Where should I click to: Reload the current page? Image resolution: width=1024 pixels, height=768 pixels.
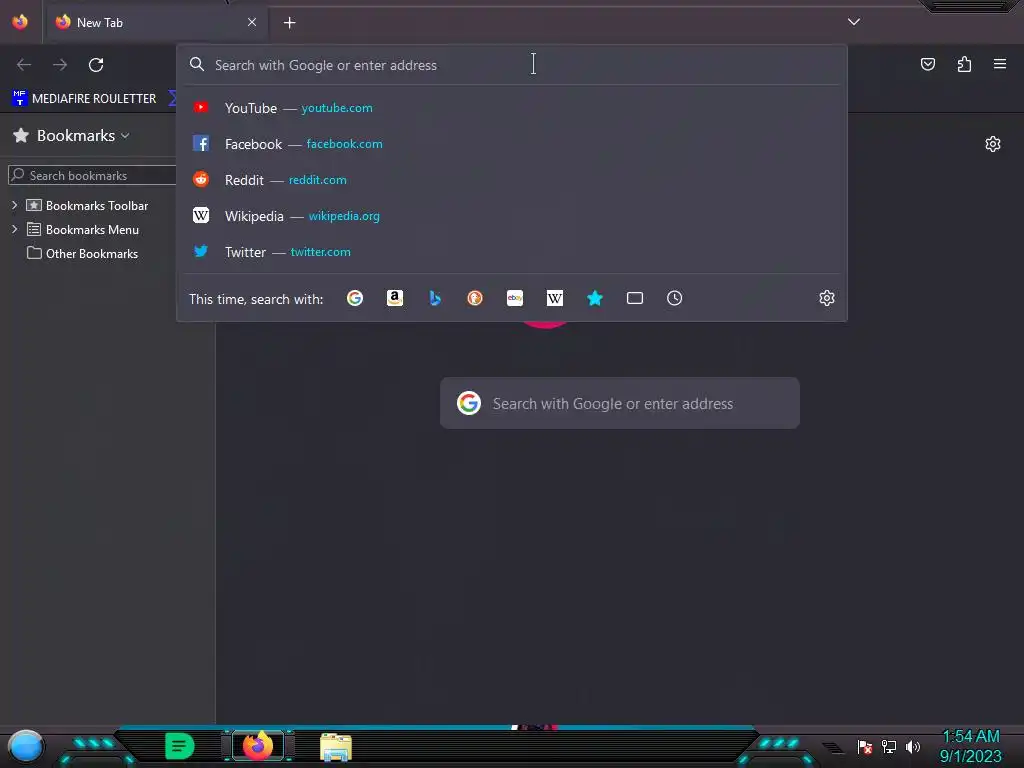tap(96, 65)
